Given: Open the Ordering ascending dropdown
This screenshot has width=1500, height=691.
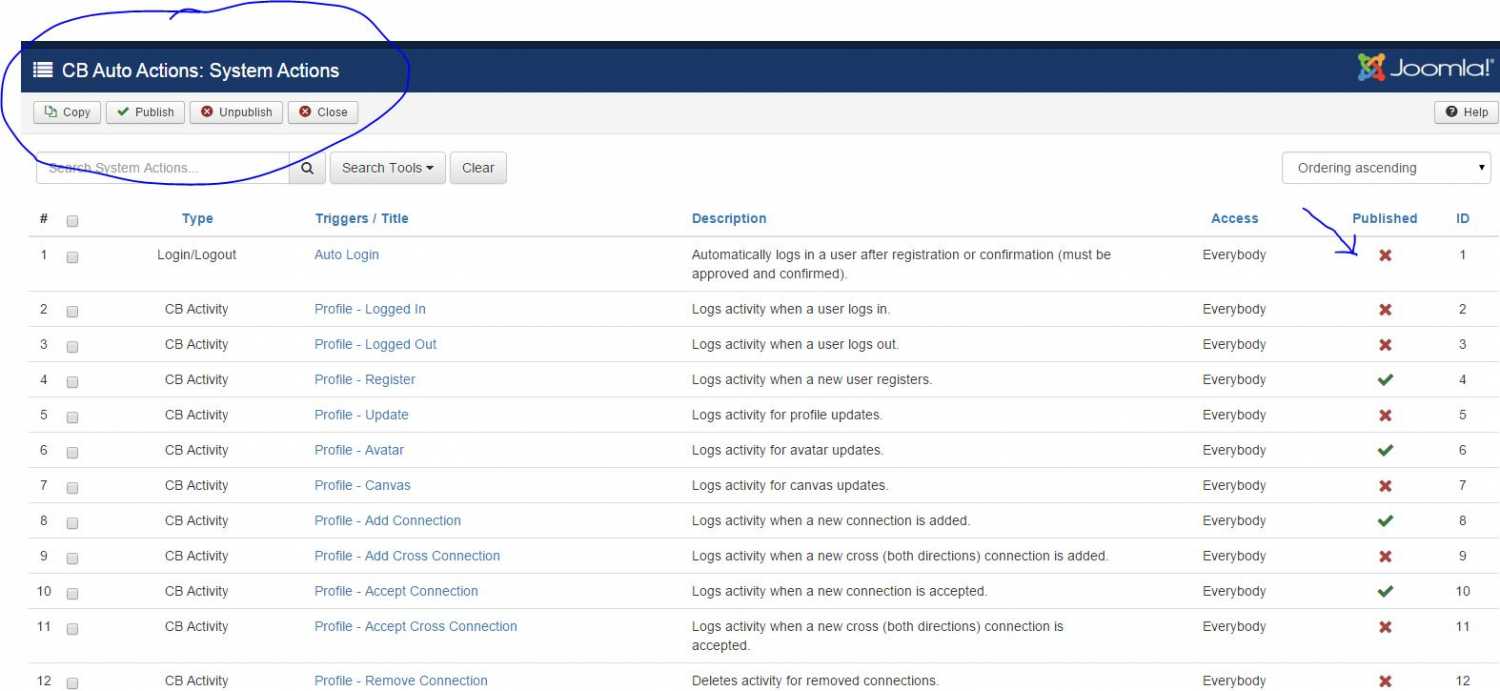Looking at the screenshot, I should tap(1385, 168).
